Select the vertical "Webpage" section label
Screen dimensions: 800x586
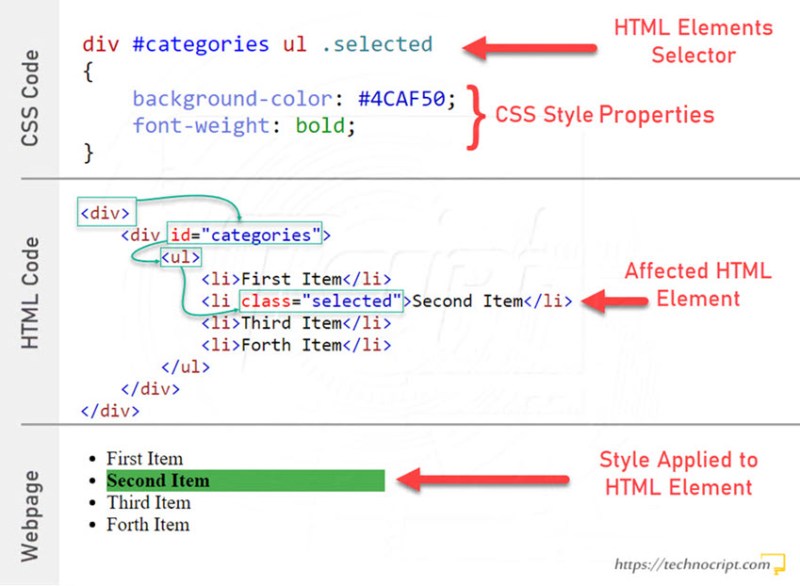pyautogui.click(x=30, y=516)
